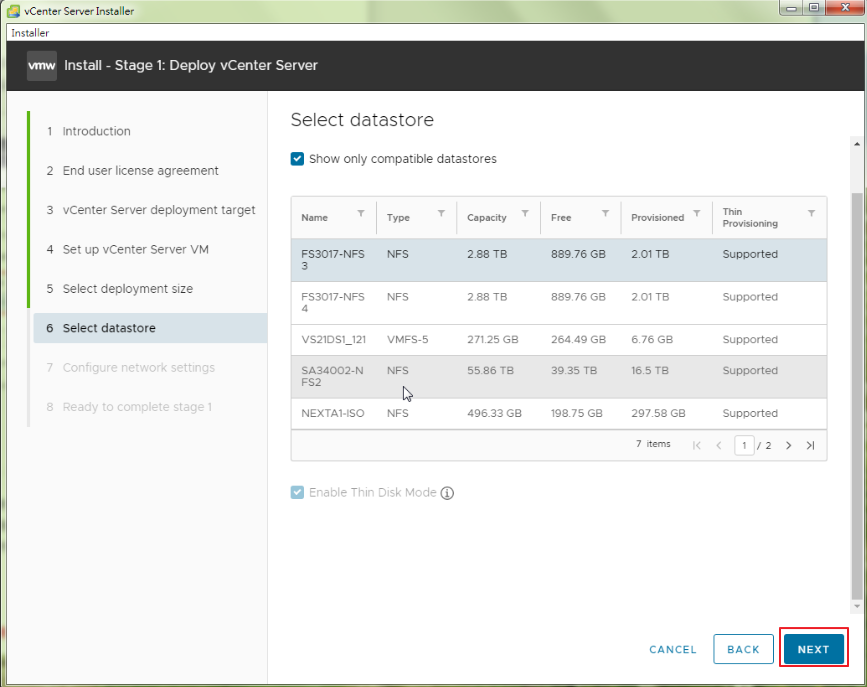Select step 6 Select datastore
The image size is (867, 687).
pyautogui.click(x=150, y=328)
